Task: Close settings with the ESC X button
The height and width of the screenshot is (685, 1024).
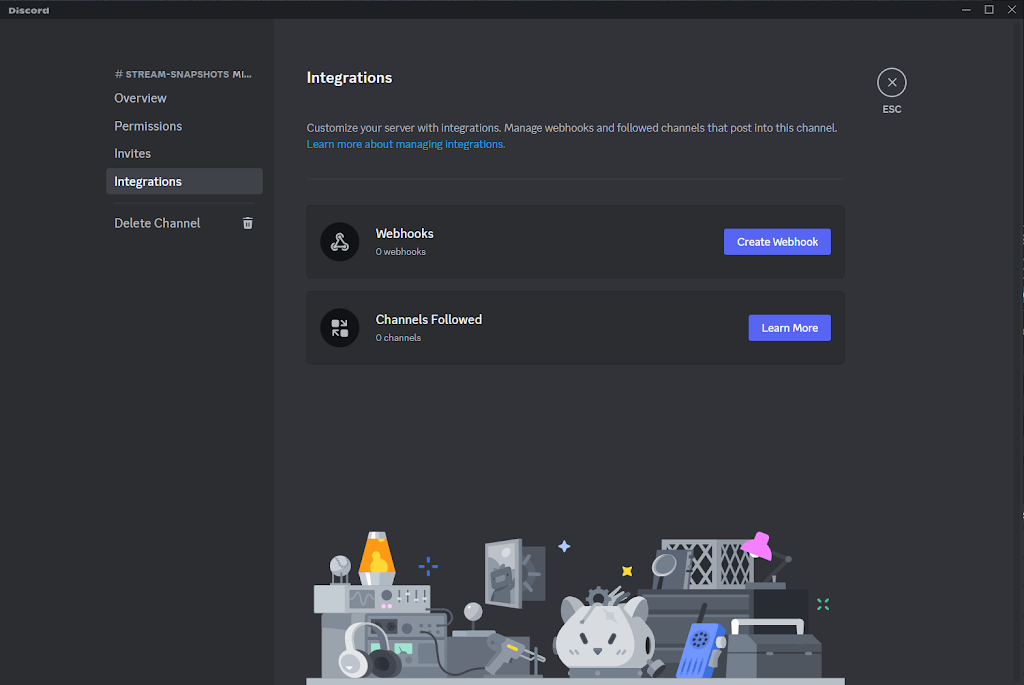Action: (x=891, y=83)
